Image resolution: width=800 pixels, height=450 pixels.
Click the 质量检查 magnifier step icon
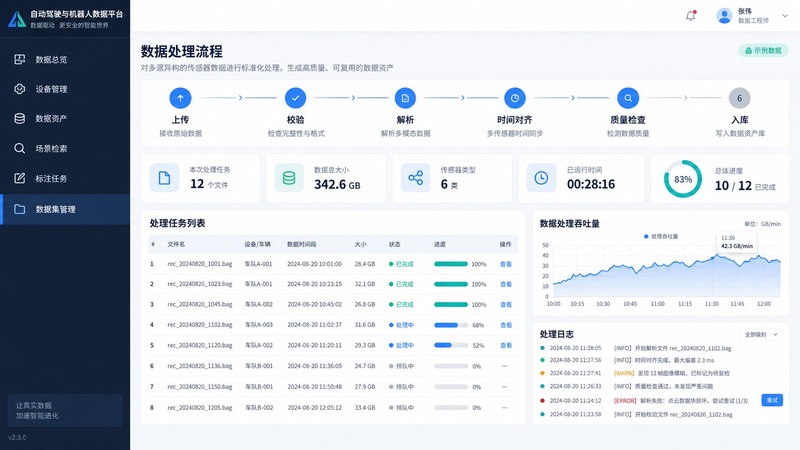pos(628,98)
